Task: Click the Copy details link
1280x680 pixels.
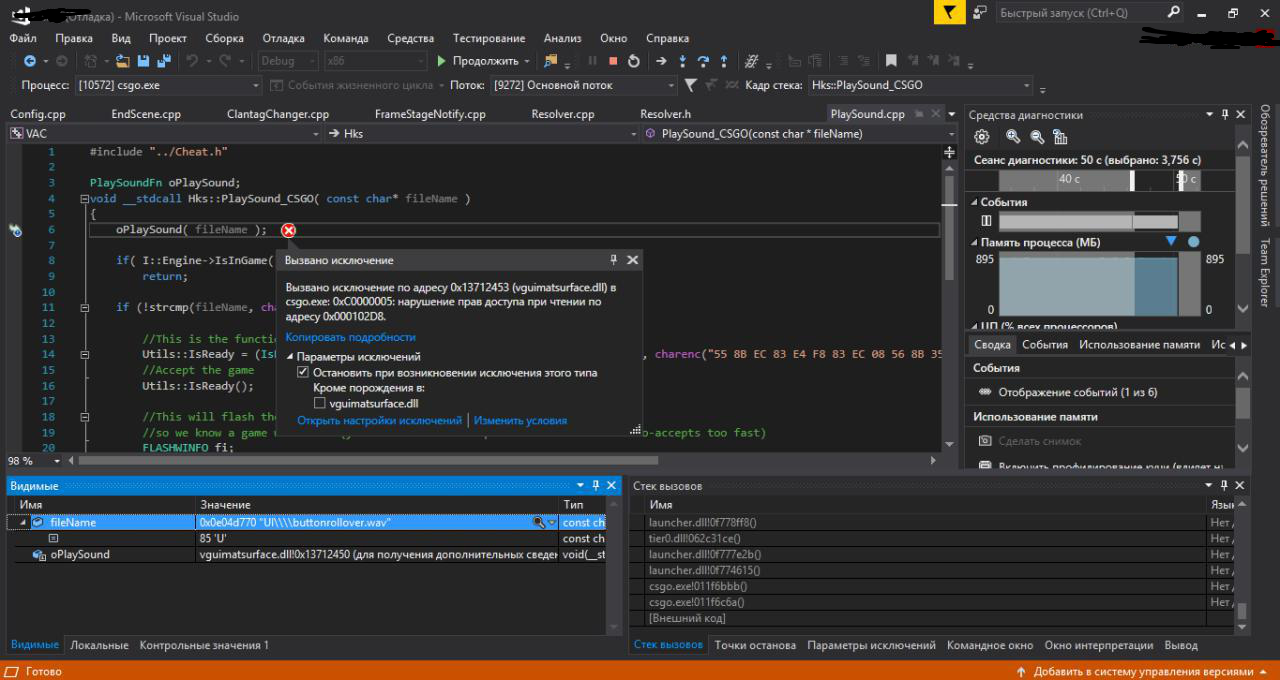Action: click(x=350, y=337)
